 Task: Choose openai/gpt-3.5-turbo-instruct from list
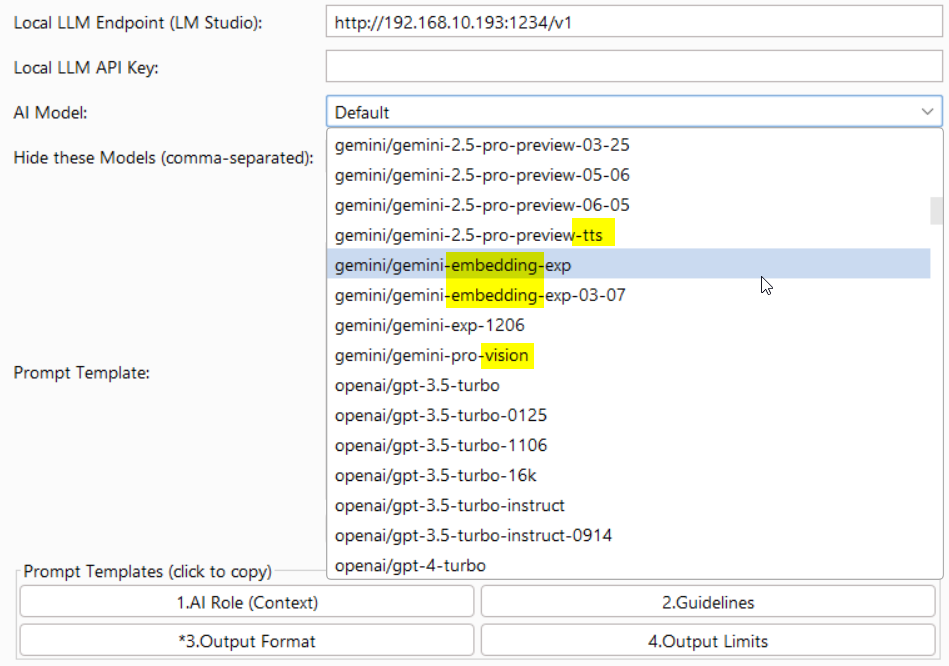[x=628, y=506]
